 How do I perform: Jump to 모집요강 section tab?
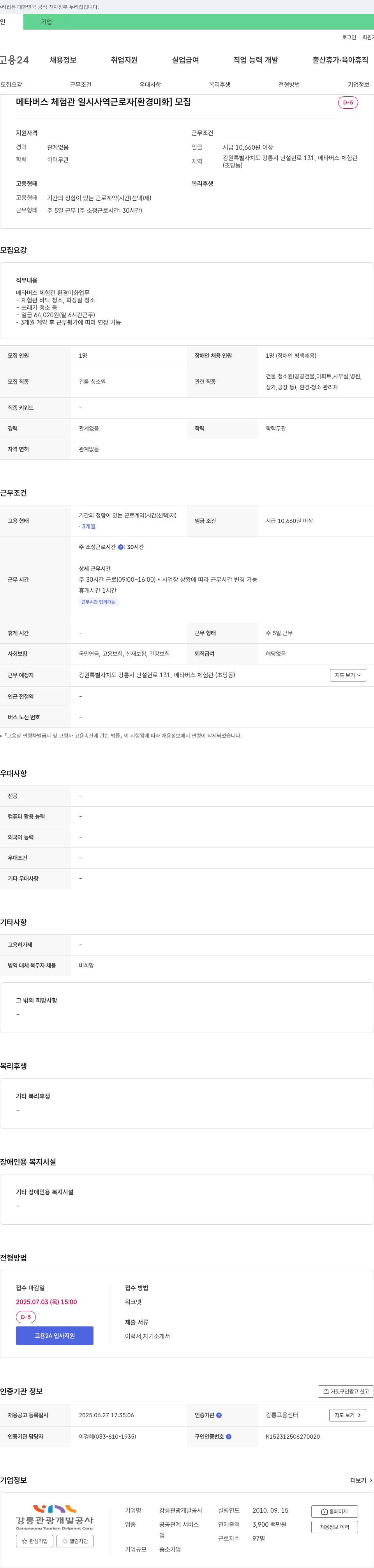point(11,85)
